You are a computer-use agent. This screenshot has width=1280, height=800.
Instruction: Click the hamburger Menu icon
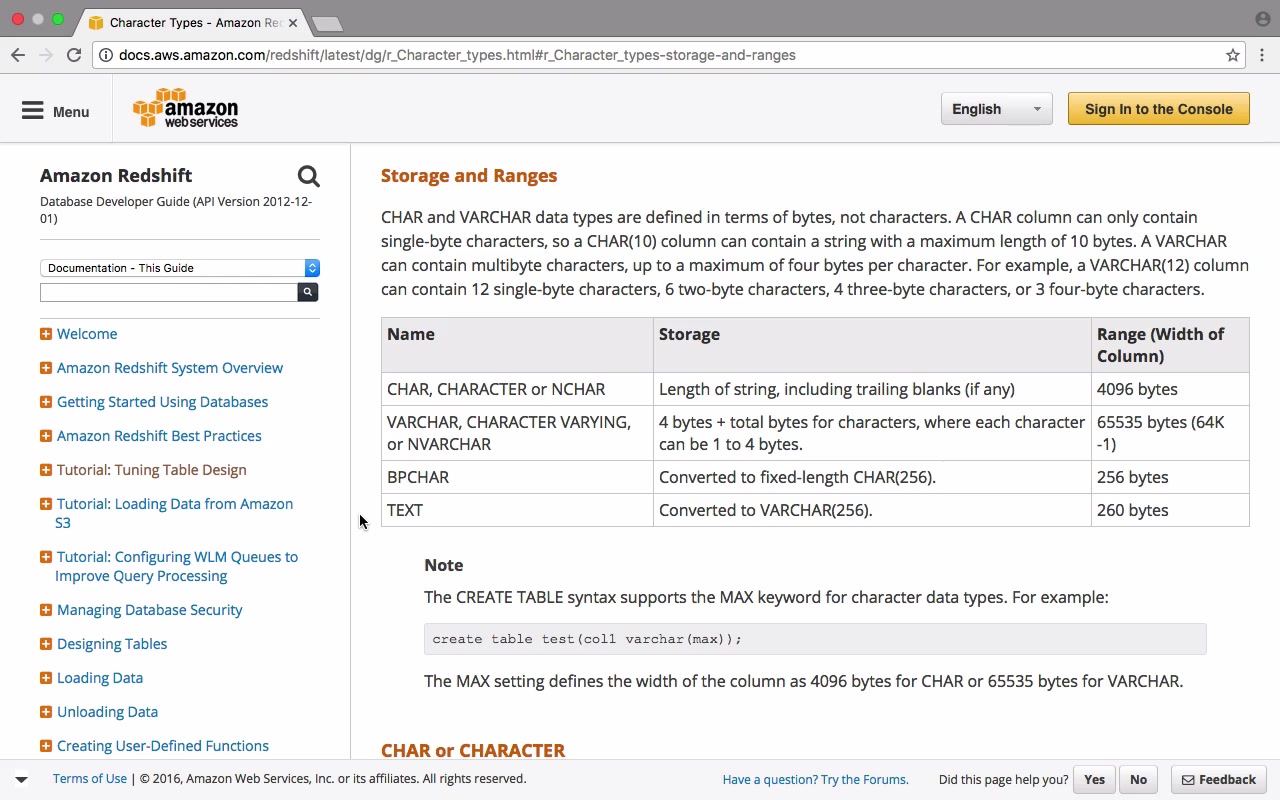click(x=33, y=111)
